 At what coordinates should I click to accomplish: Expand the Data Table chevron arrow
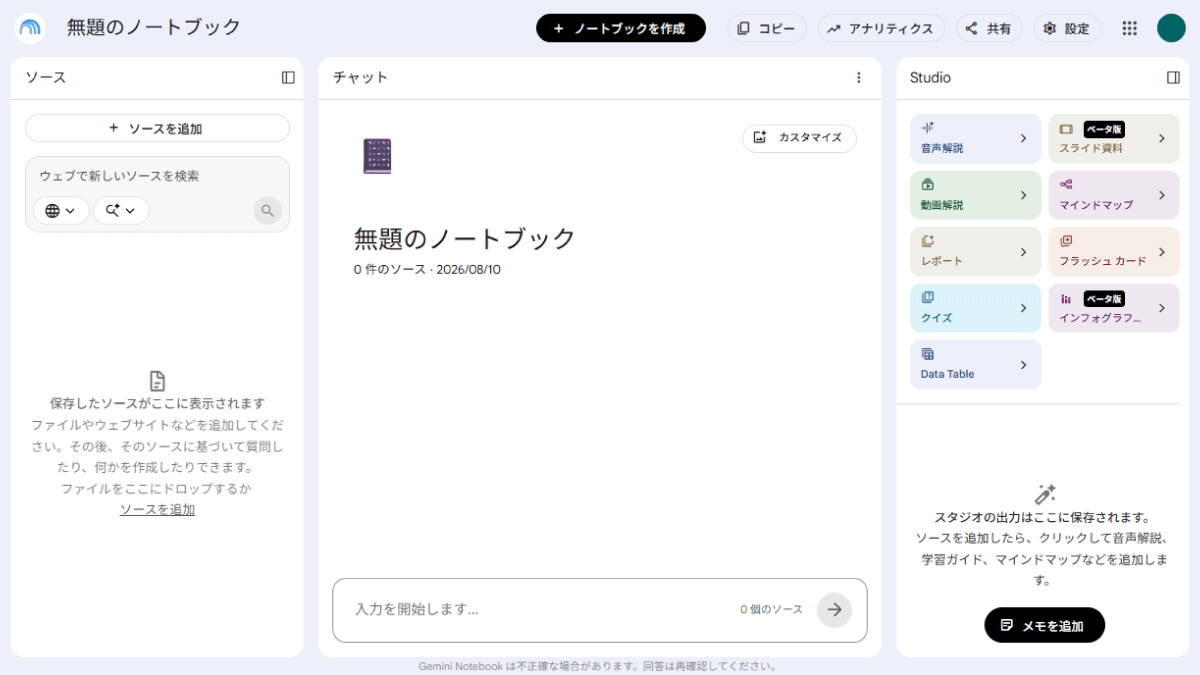pyautogui.click(x=1023, y=365)
